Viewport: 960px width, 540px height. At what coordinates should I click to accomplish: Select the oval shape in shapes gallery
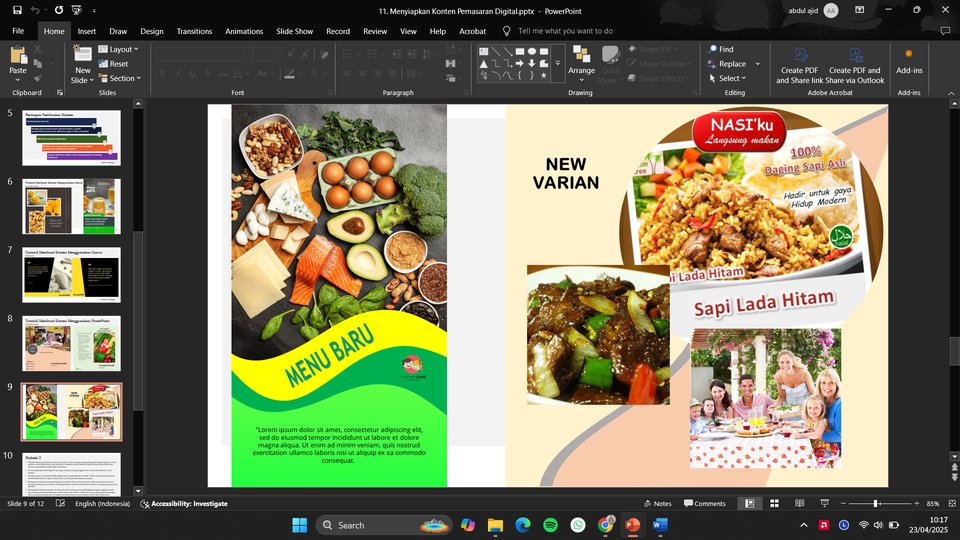pyautogui.click(x=531, y=51)
